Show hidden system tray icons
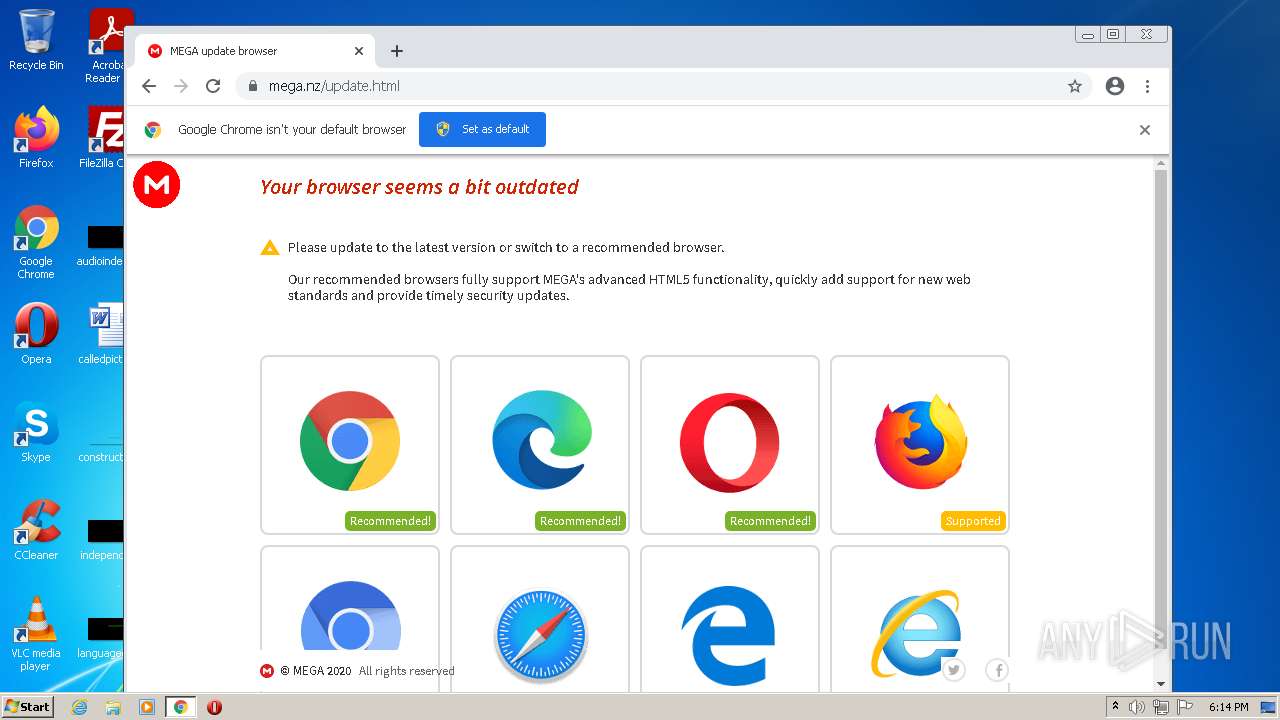This screenshot has width=1280, height=720. [x=1115, y=707]
